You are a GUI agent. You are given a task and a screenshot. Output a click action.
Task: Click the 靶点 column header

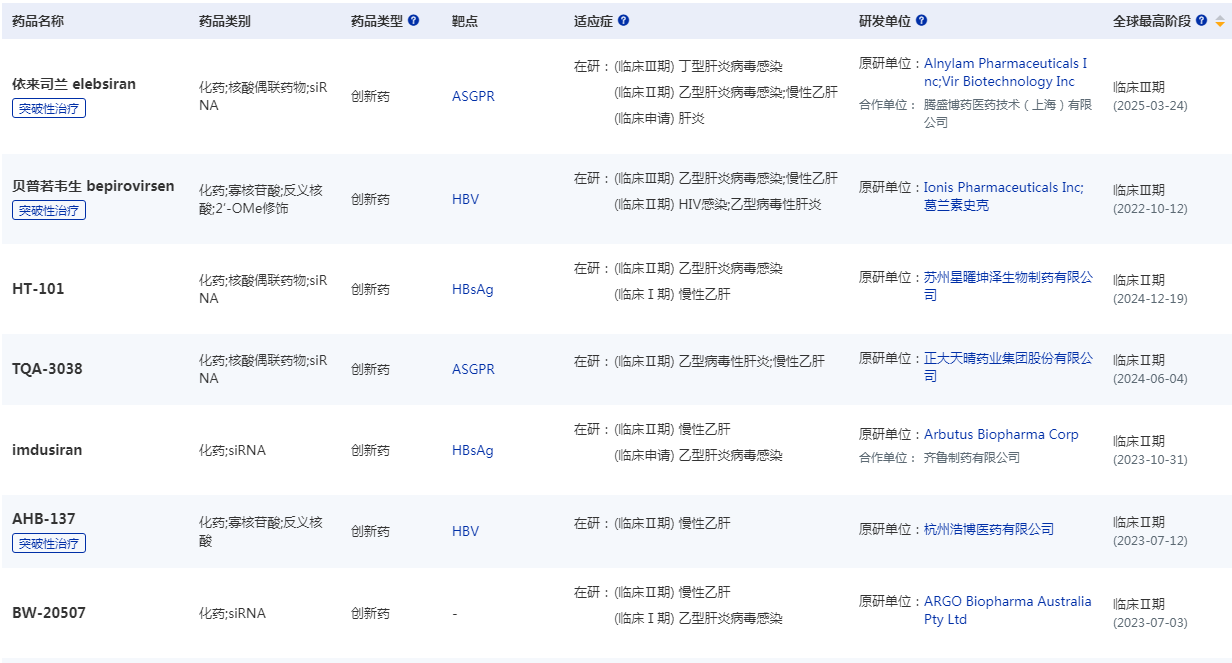(x=465, y=21)
